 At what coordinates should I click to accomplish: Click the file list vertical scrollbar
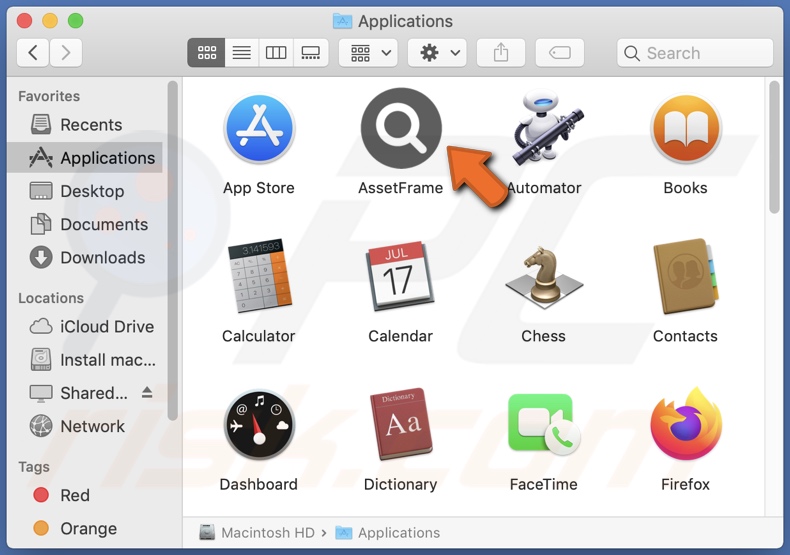tap(774, 148)
